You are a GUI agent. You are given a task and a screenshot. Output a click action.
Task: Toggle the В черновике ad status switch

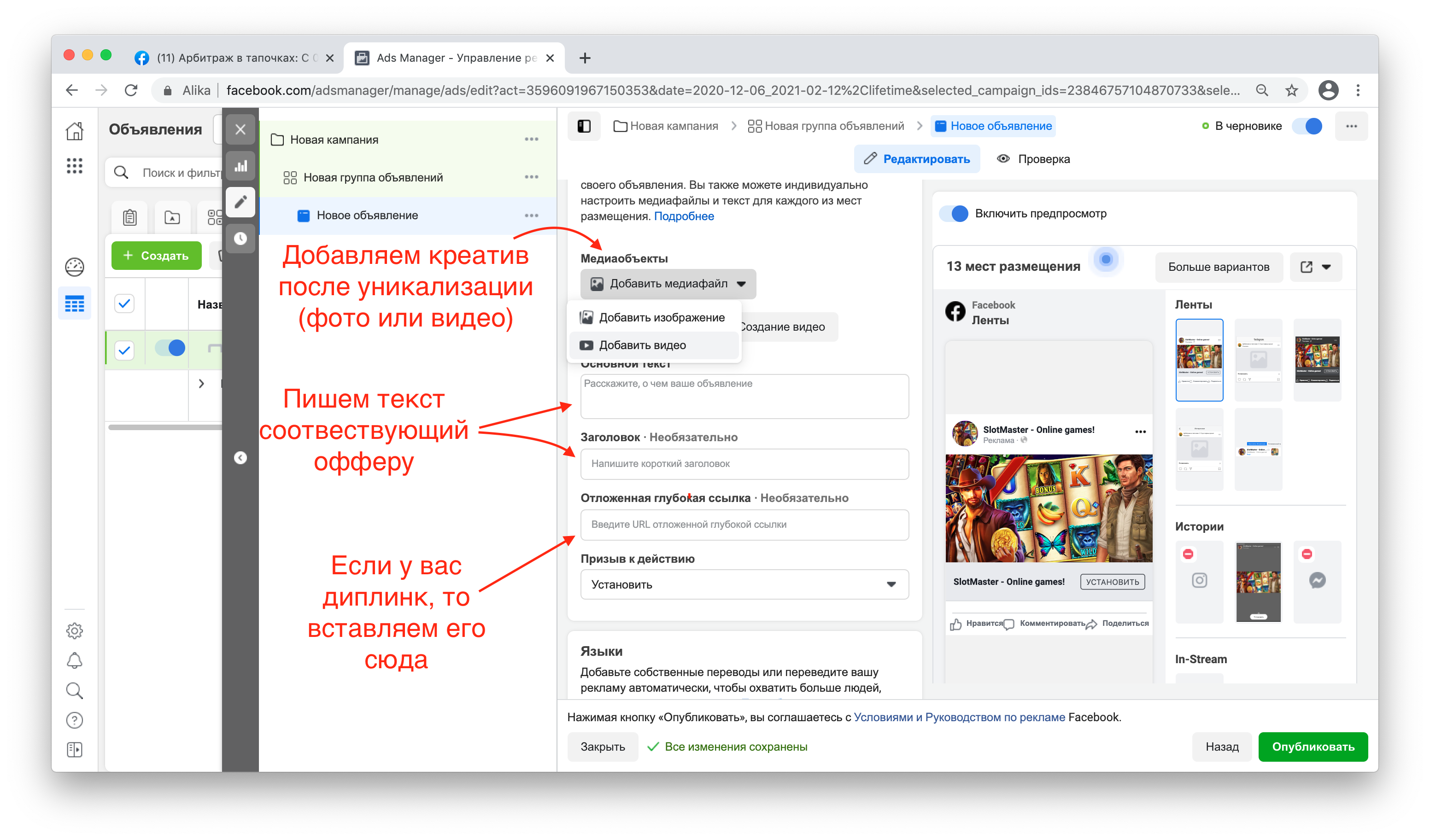(x=1307, y=126)
